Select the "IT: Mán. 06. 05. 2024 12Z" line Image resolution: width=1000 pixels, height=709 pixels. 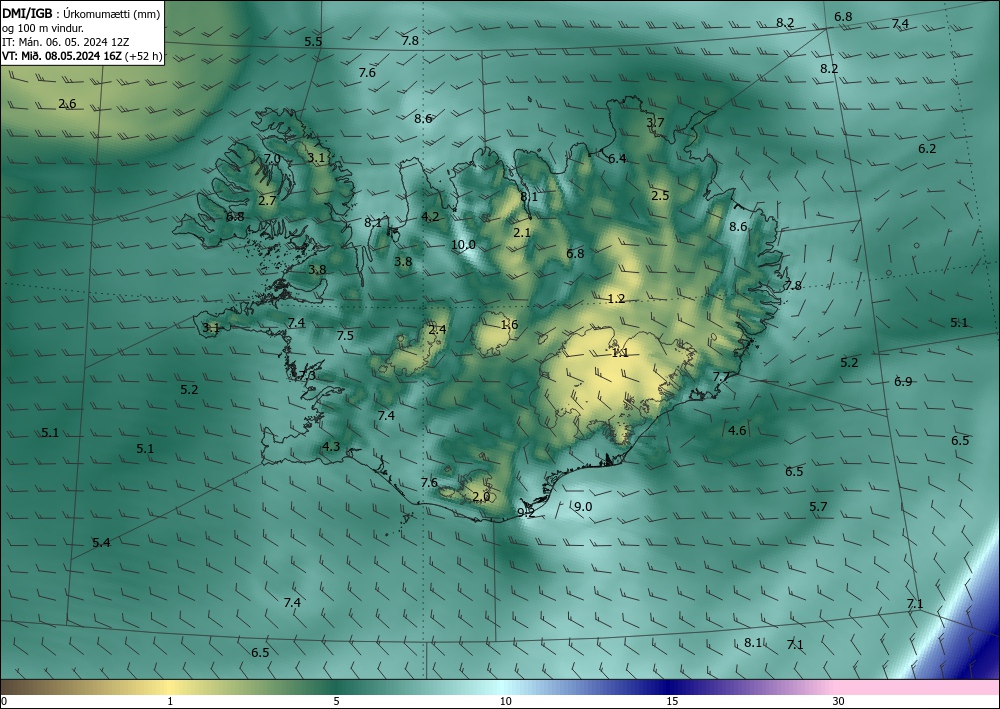pos(66,42)
